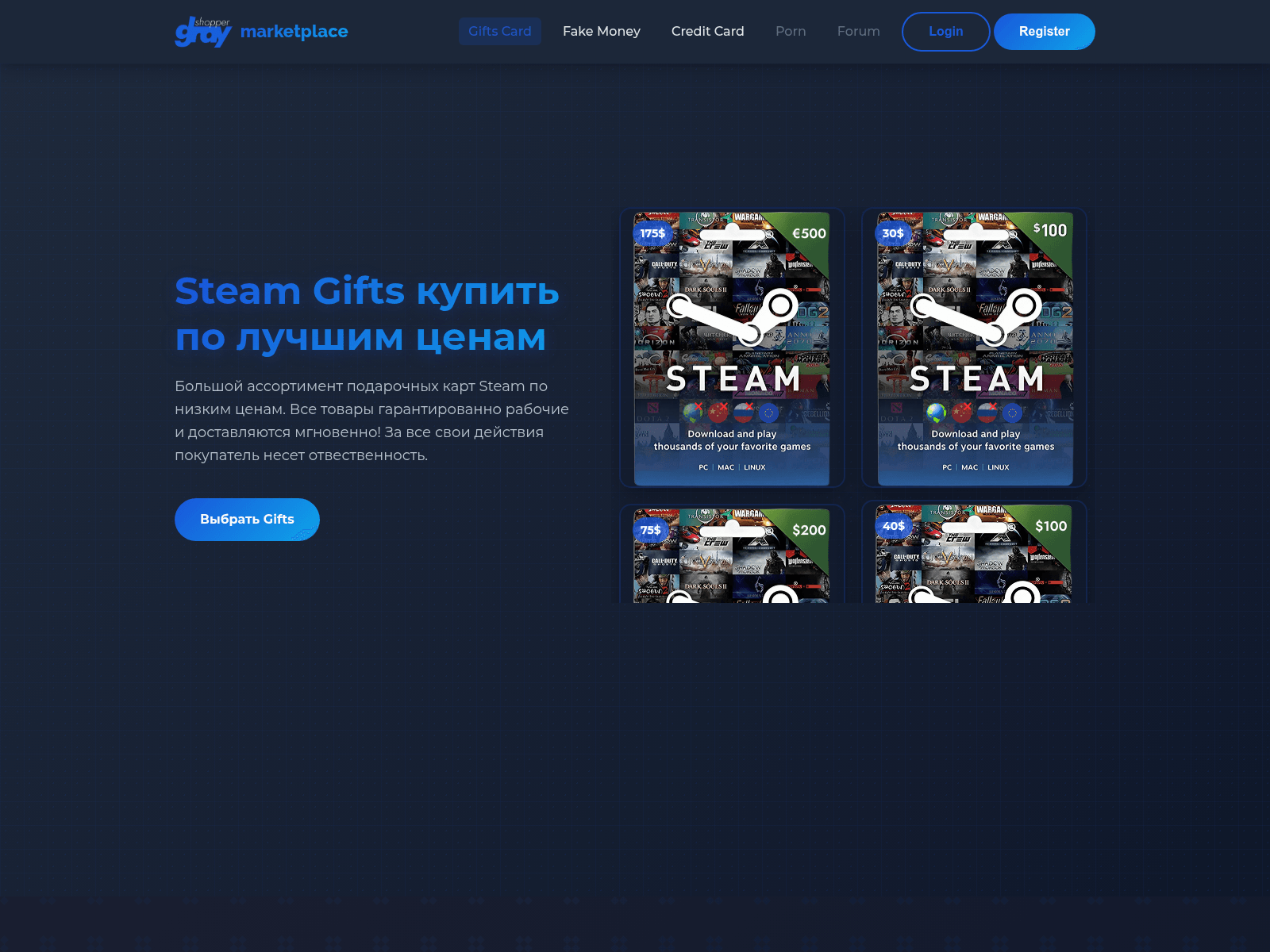The height and width of the screenshot is (952, 1270).
Task: Open the Forum nav link
Action: point(859,31)
